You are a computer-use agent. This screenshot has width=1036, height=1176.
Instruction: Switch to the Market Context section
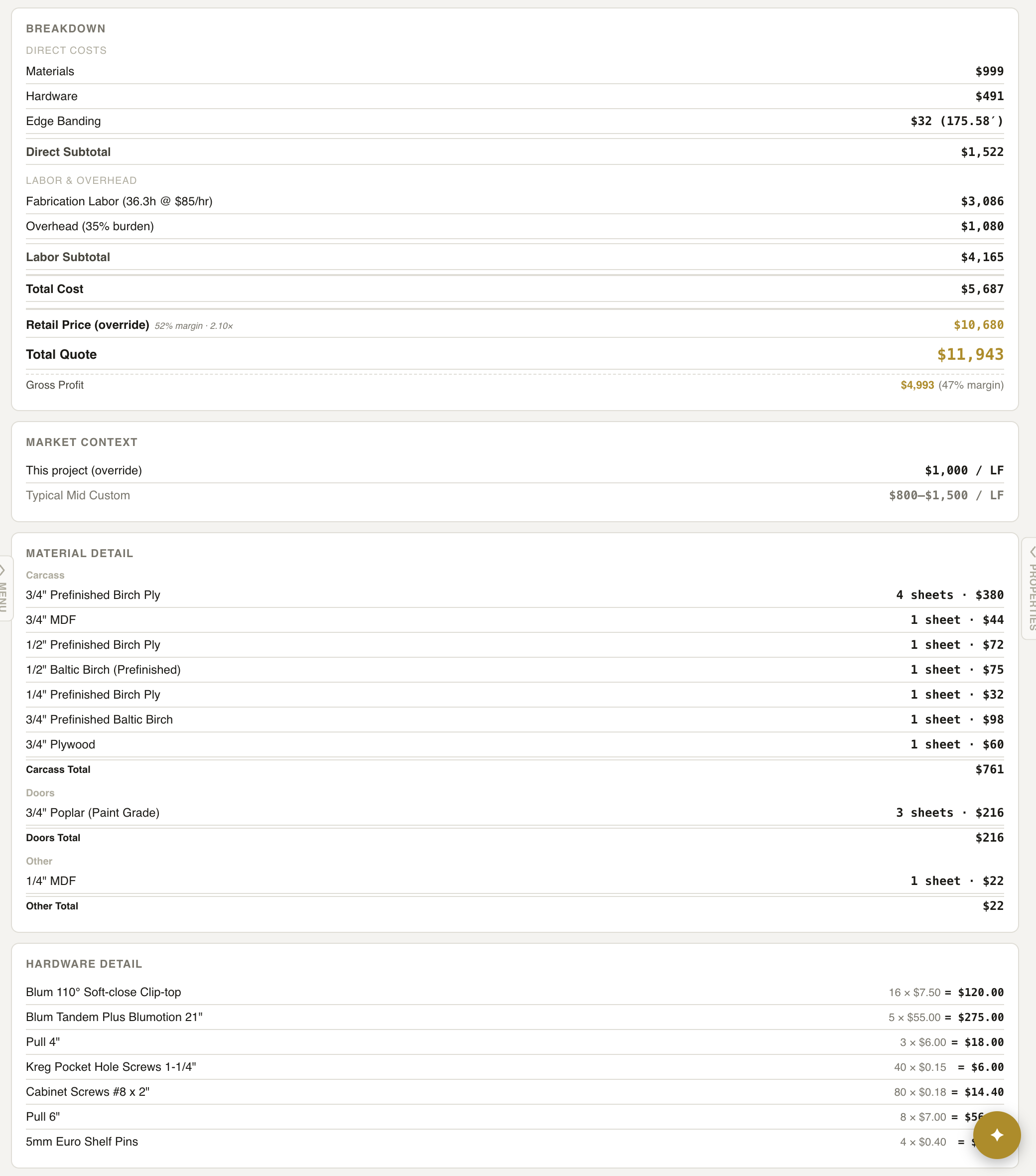coord(81,442)
